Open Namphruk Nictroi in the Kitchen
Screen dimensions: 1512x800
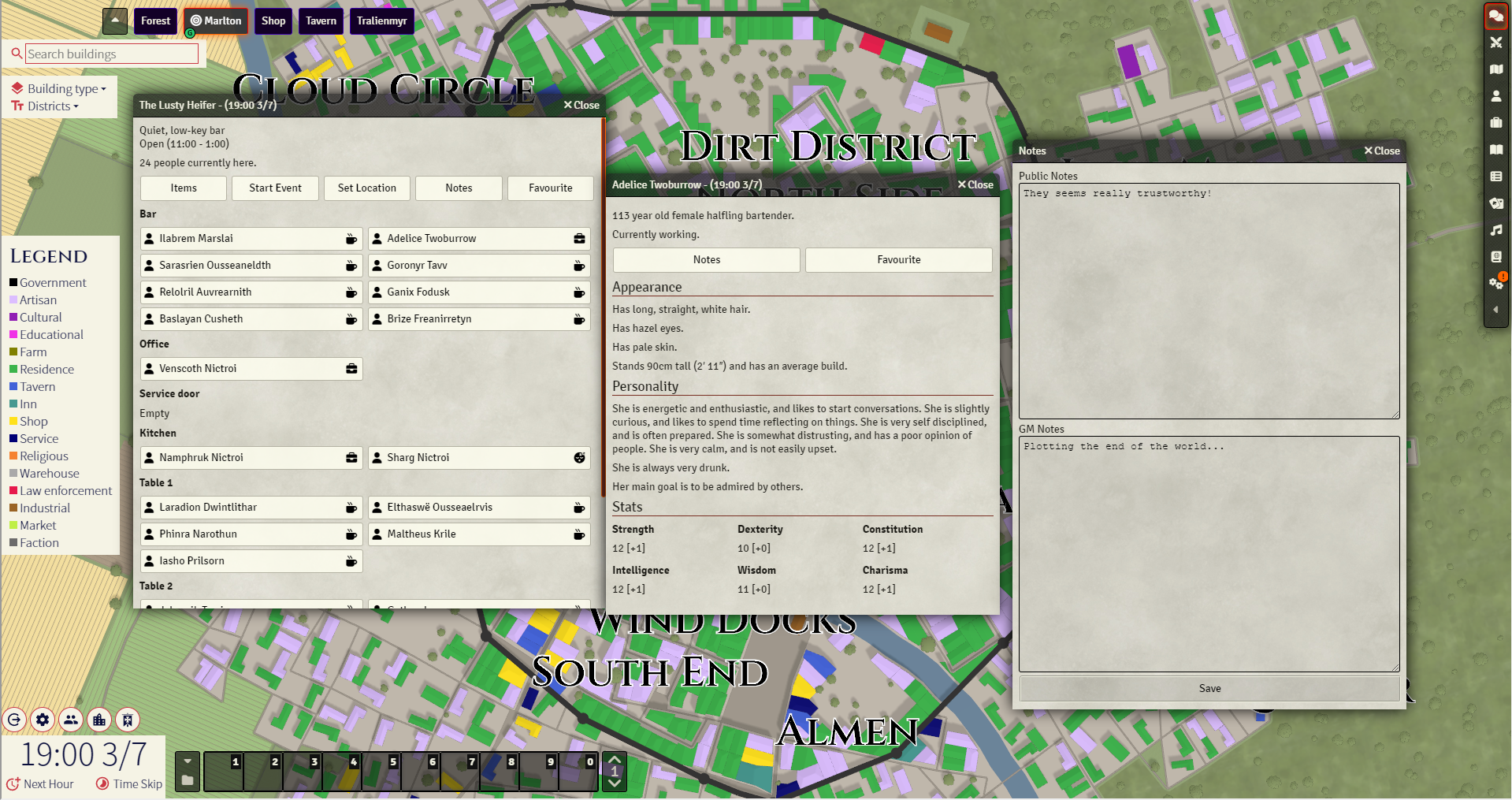[251, 458]
